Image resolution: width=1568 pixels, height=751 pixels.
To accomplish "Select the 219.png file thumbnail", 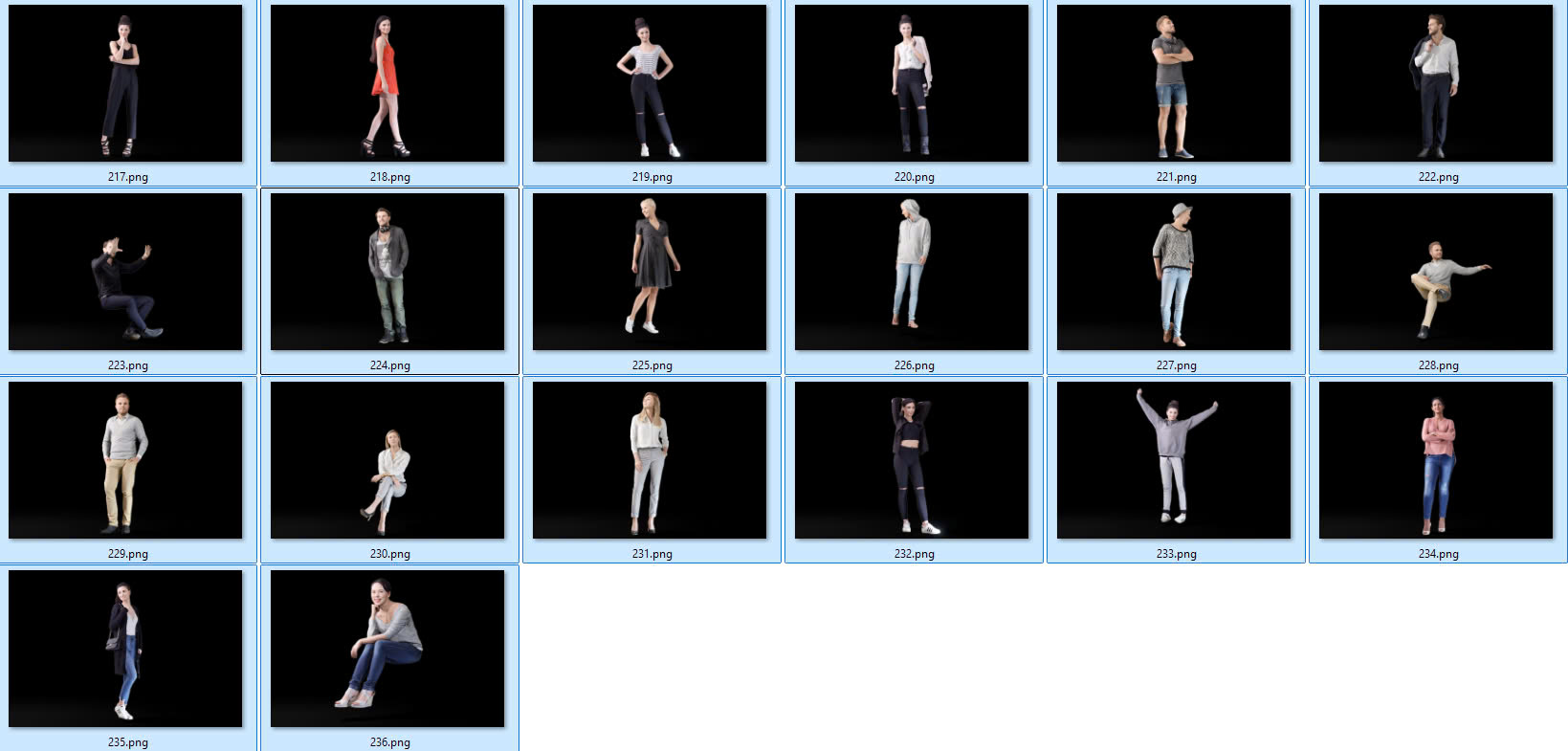I will (650, 83).
